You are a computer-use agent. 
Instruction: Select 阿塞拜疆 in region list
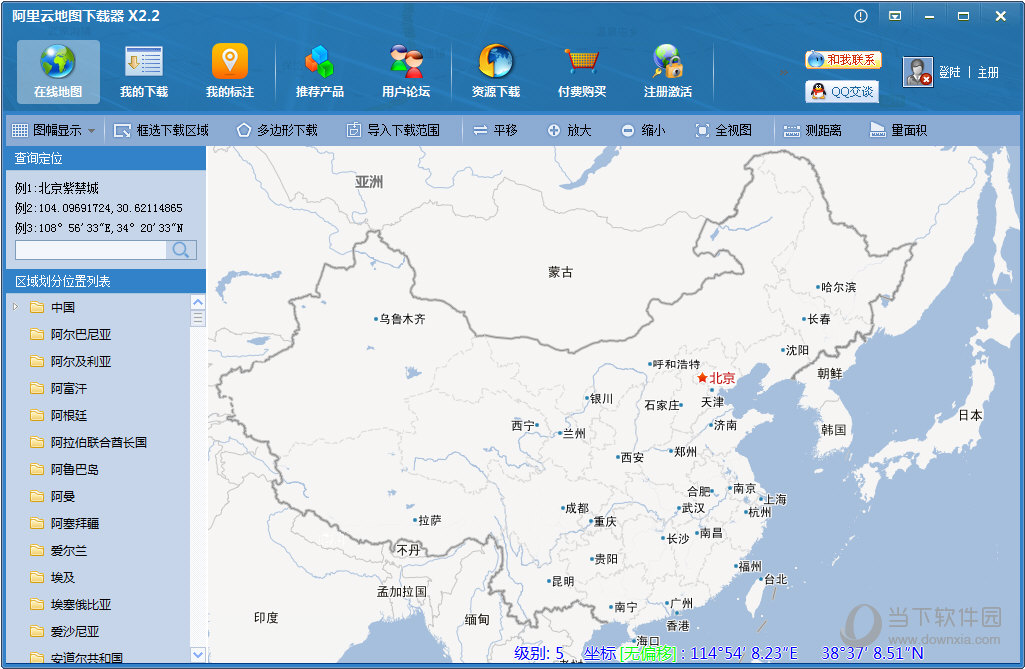pyautogui.click(x=75, y=524)
